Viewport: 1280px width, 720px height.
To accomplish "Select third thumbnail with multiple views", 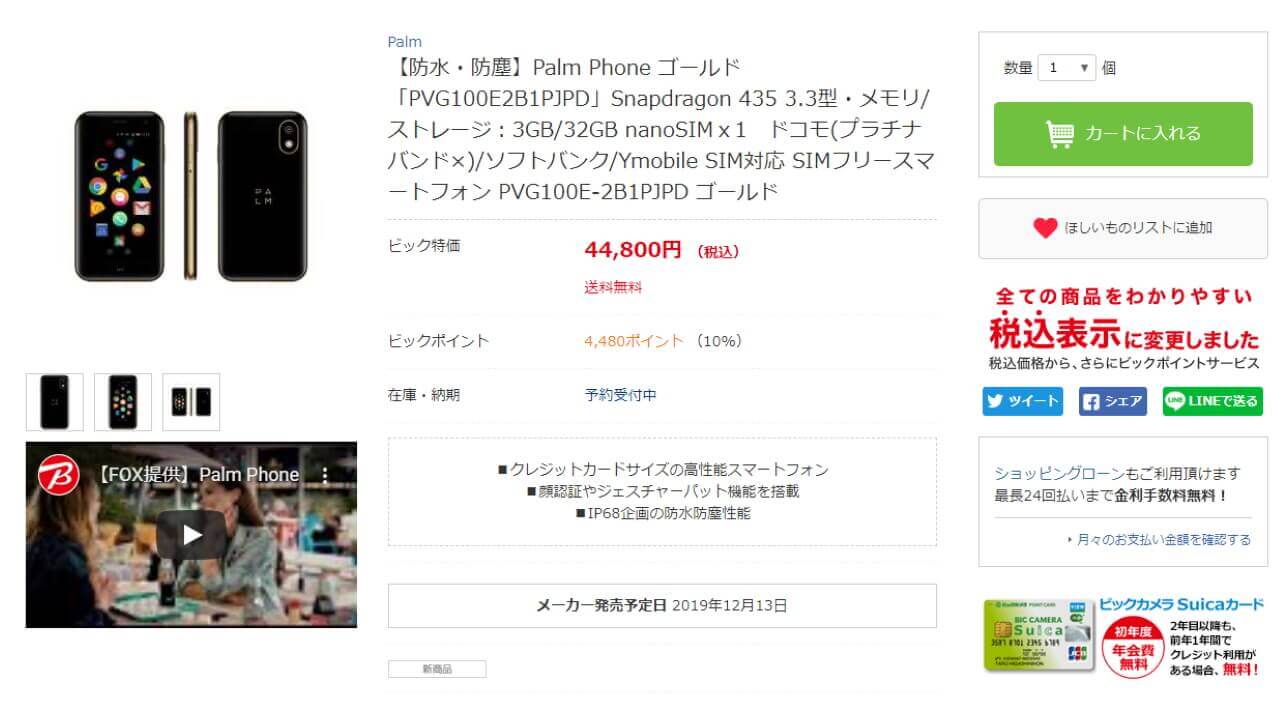I will pyautogui.click(x=191, y=402).
